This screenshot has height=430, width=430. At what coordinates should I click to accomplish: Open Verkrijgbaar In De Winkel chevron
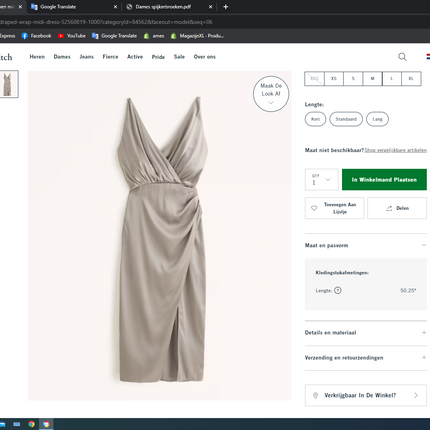click(x=416, y=395)
